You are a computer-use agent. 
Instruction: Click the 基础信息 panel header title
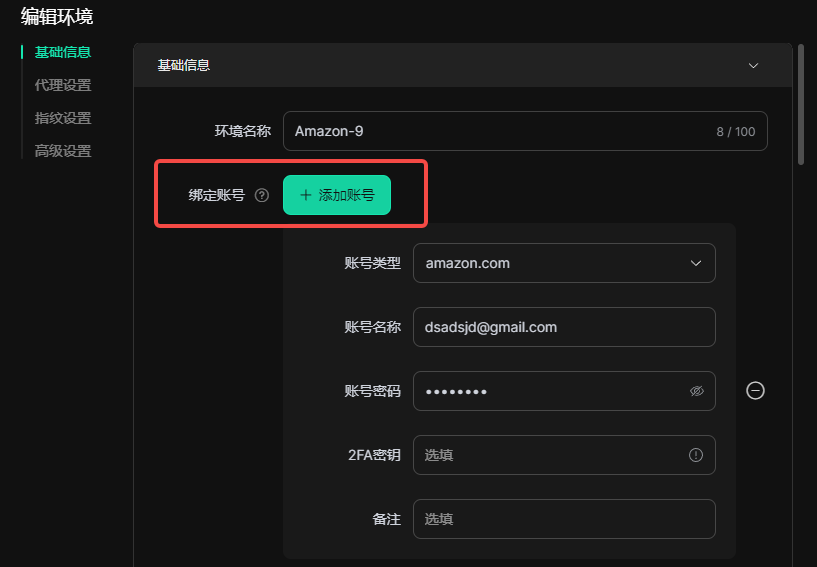184,66
